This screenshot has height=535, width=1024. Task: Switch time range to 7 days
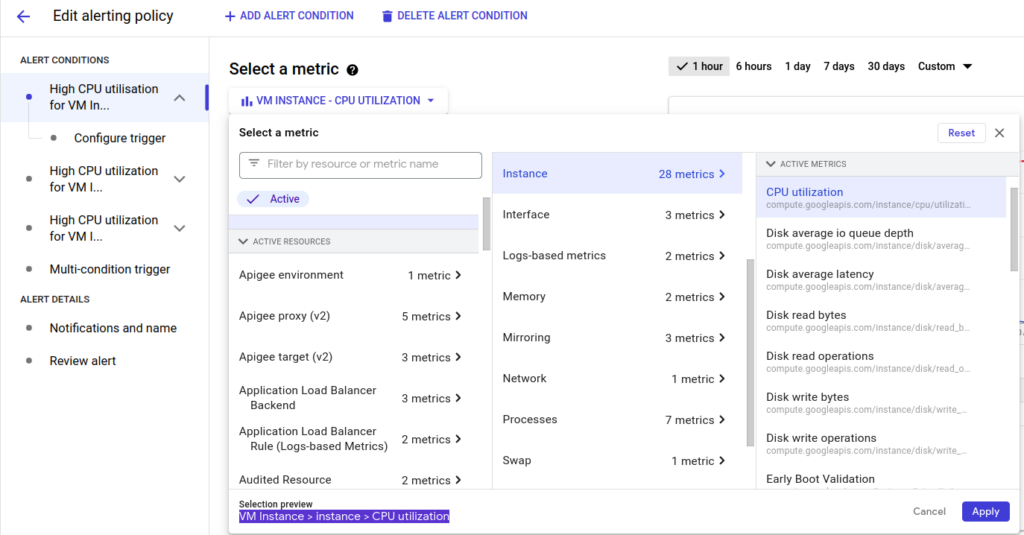pyautogui.click(x=838, y=66)
